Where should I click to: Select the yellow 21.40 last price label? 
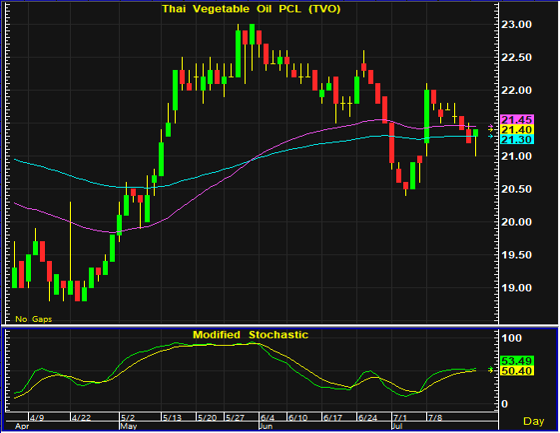click(517, 130)
